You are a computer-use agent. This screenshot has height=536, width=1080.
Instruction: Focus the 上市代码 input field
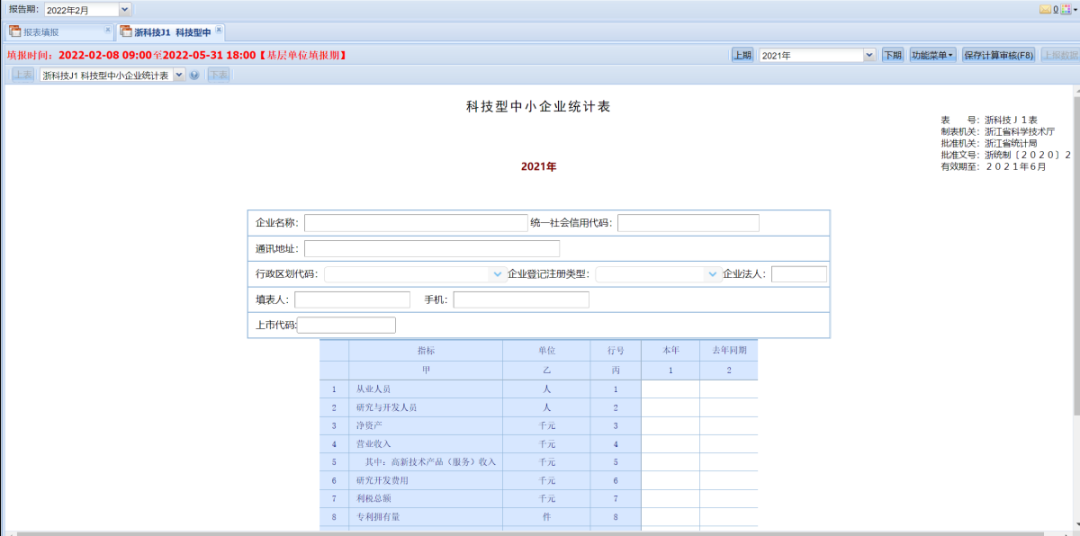346,325
